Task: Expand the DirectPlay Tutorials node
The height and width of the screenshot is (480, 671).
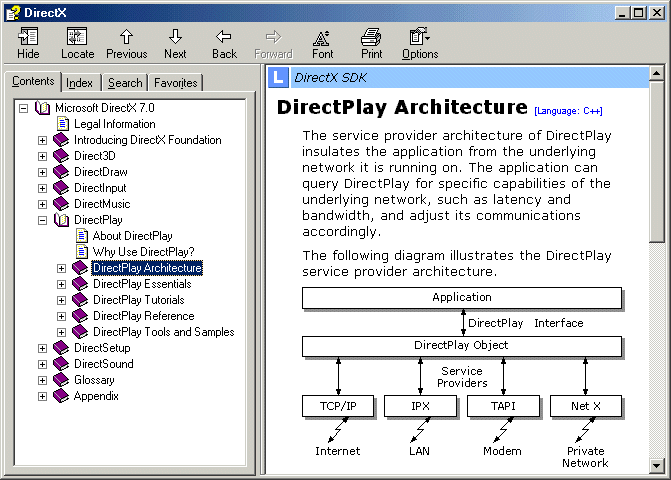Action: pos(61,300)
